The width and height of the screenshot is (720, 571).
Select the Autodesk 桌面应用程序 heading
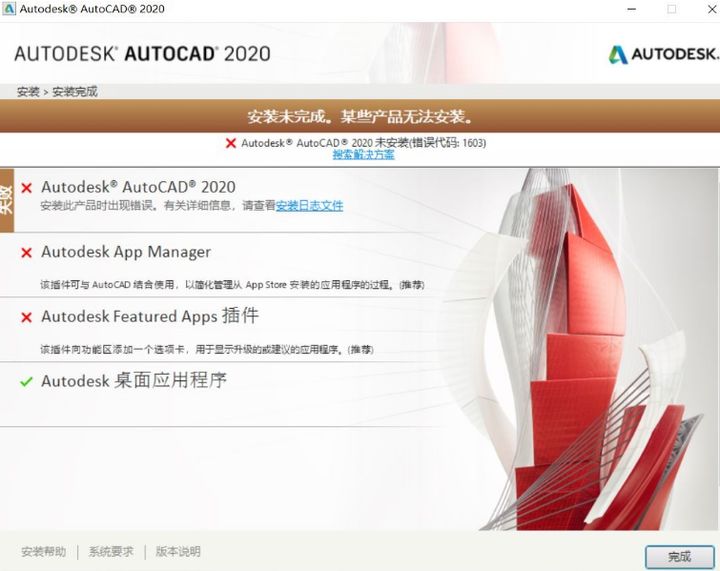(134, 381)
